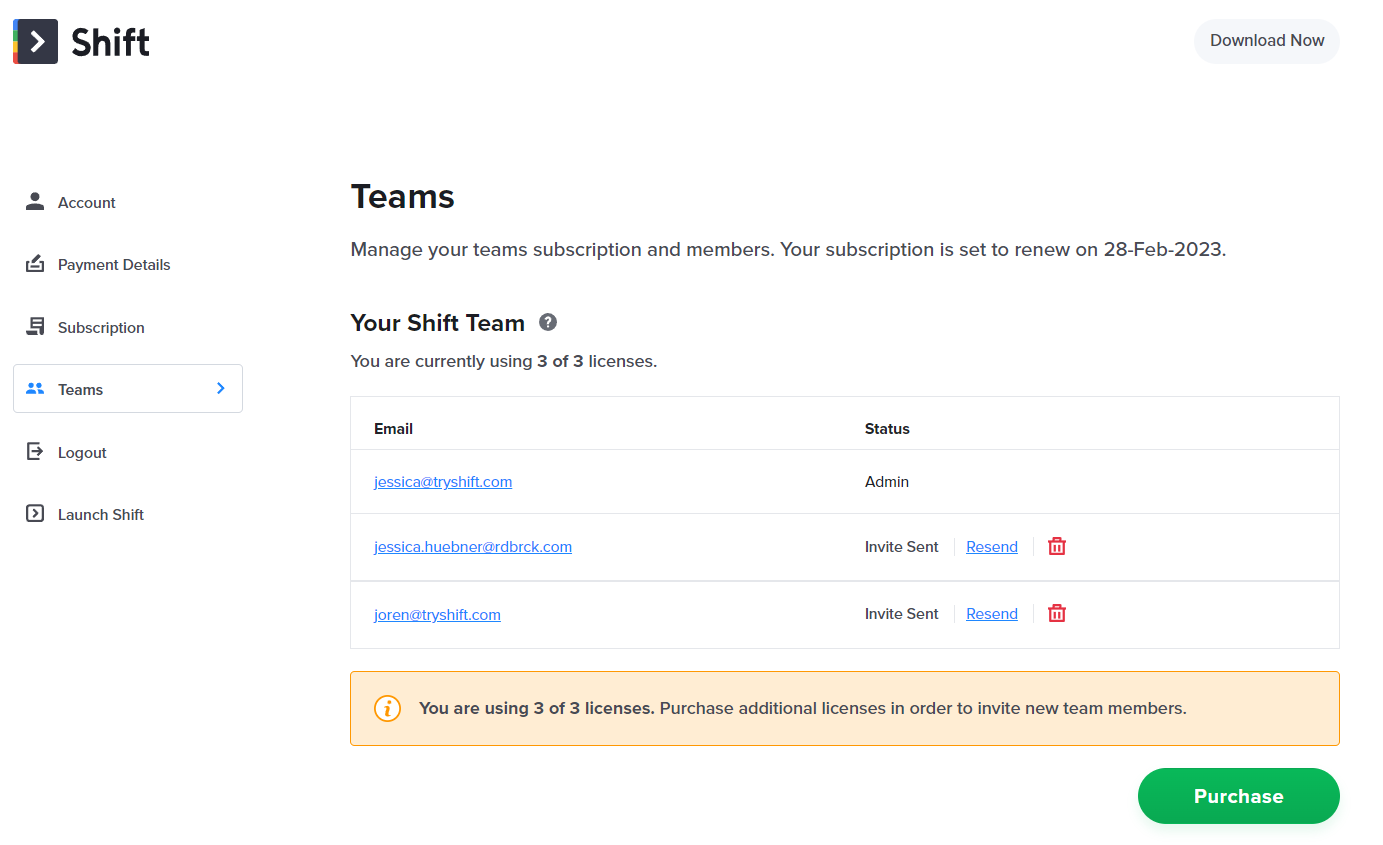
Task: Click the Account person icon
Action: pyautogui.click(x=35, y=202)
